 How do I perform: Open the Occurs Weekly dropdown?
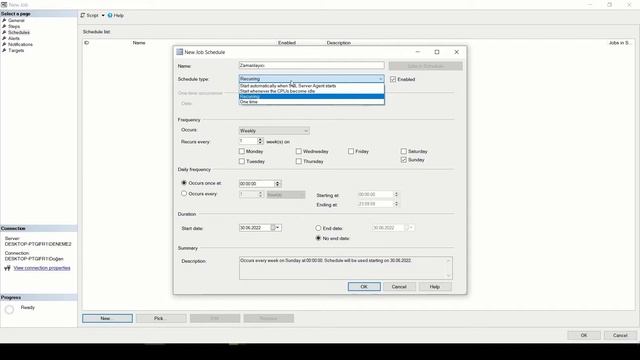(x=274, y=131)
